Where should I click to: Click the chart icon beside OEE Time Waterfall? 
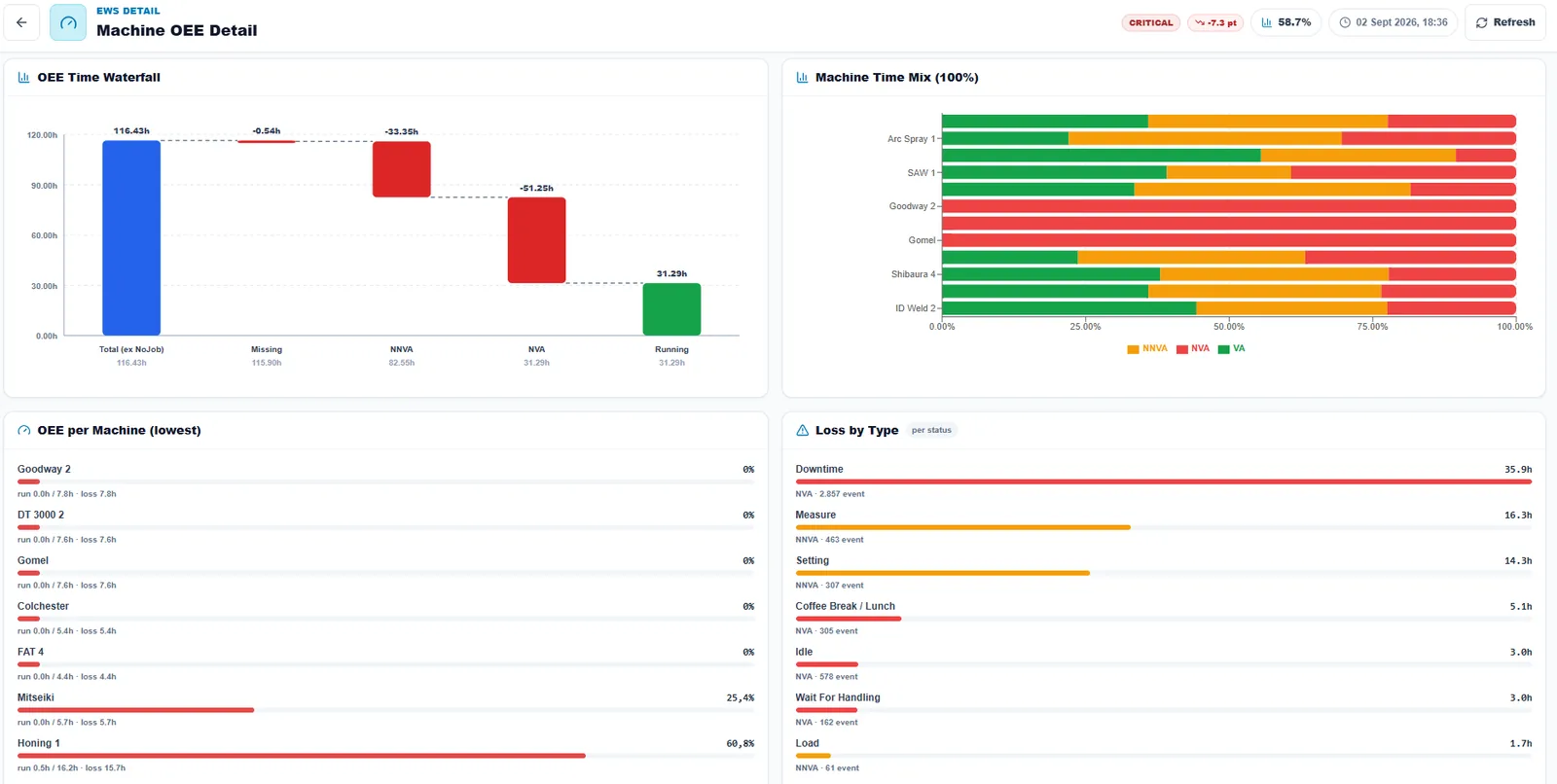click(x=23, y=77)
